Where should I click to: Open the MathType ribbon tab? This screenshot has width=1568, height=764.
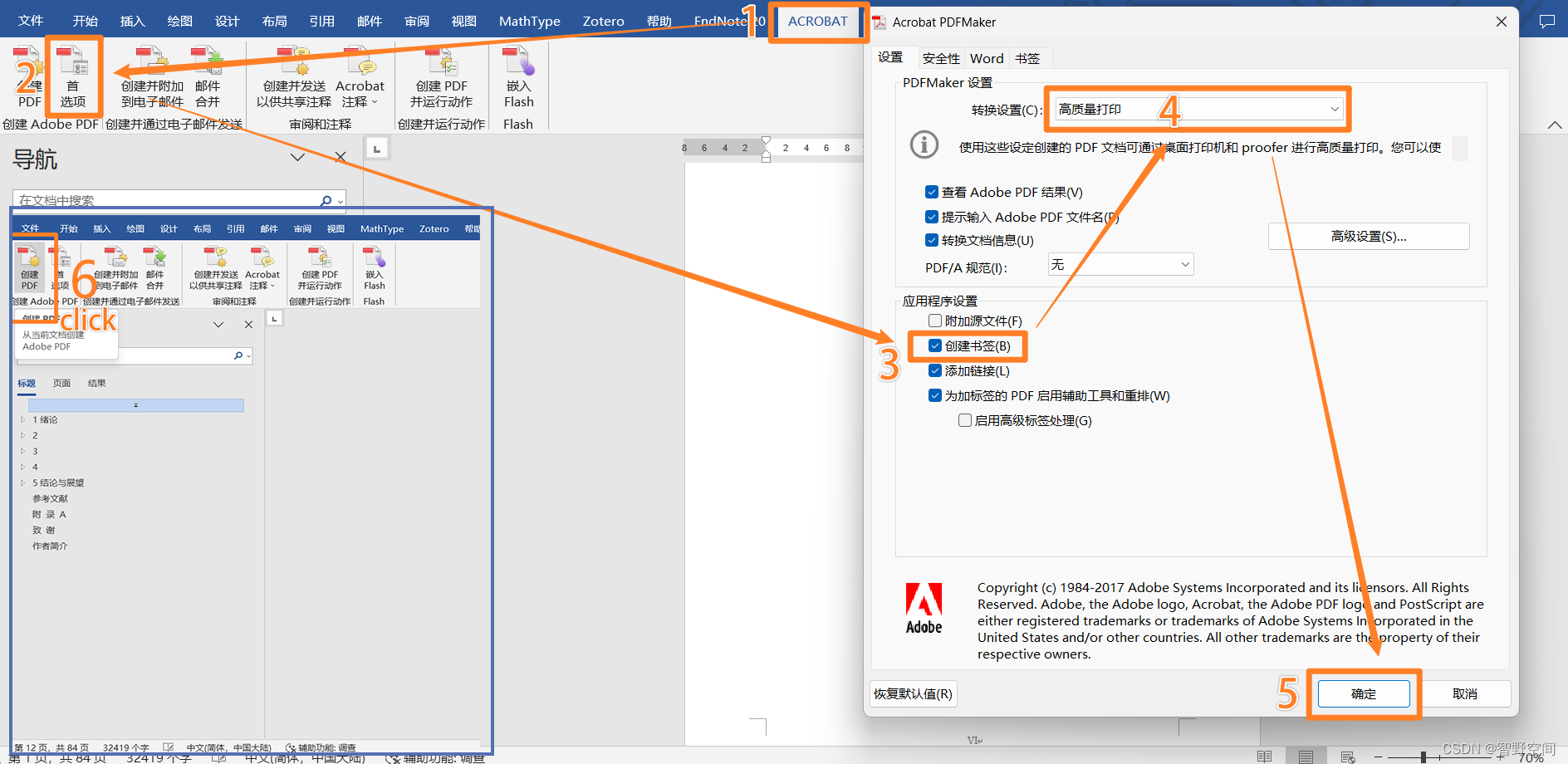coord(530,22)
